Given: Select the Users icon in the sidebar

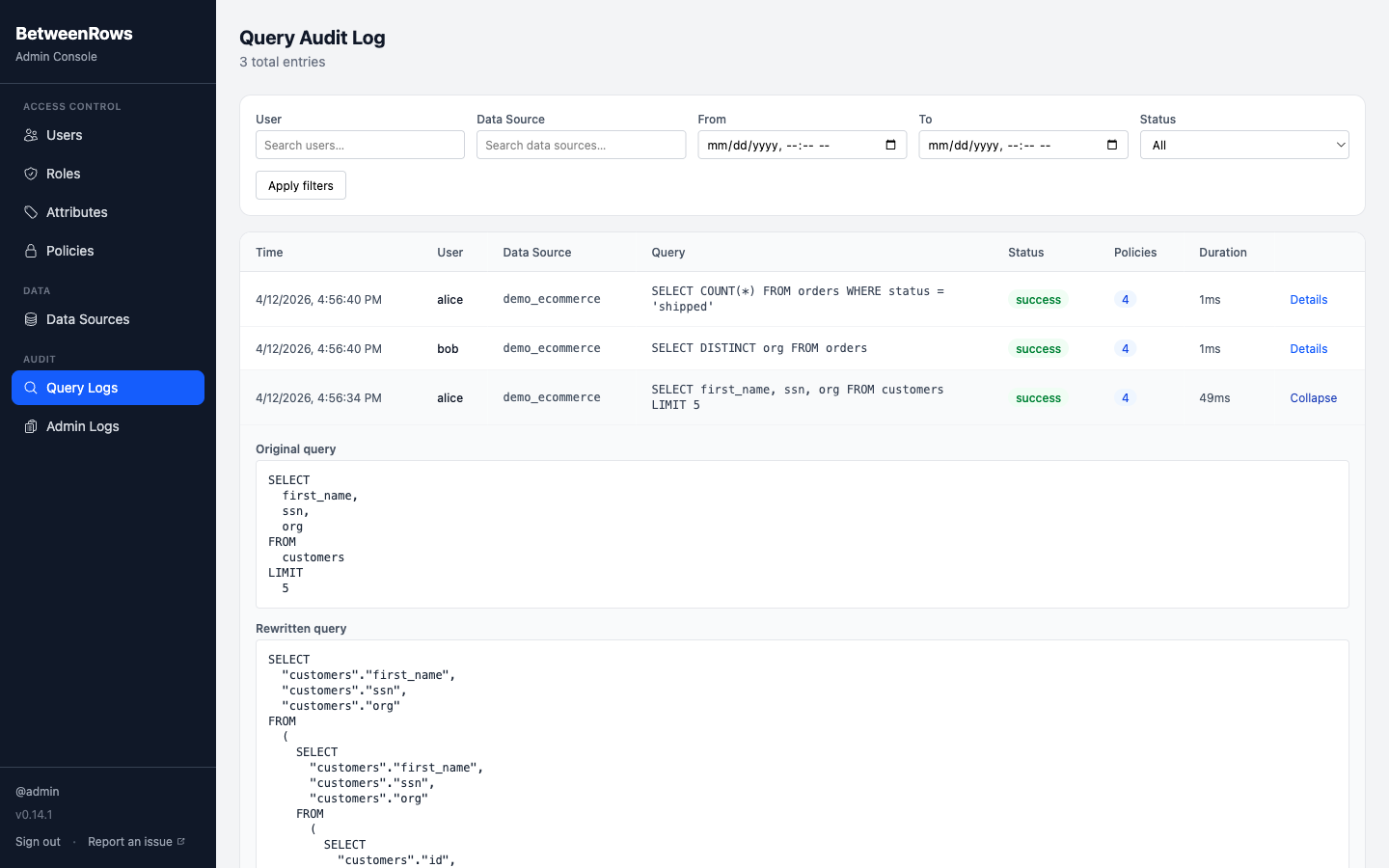Looking at the screenshot, I should (x=32, y=135).
